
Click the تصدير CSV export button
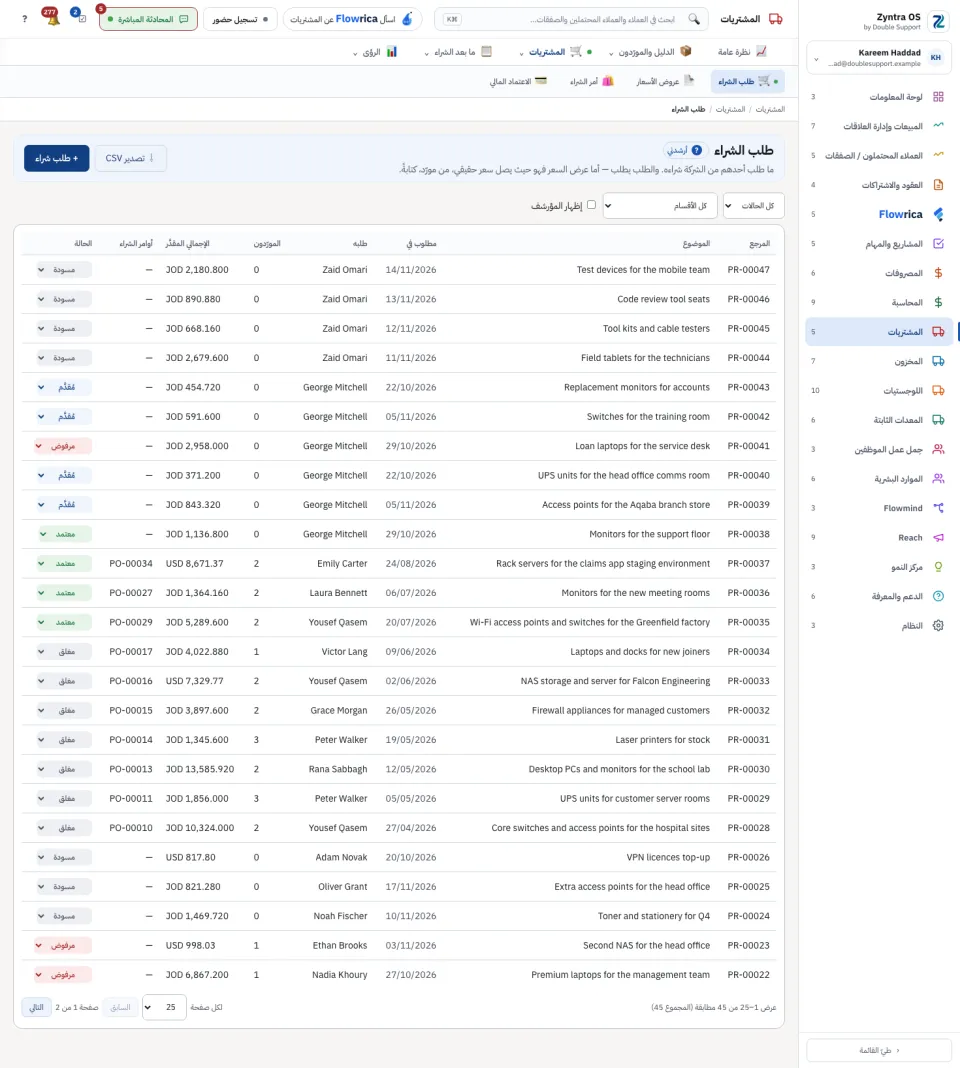pyautogui.click(x=130, y=158)
